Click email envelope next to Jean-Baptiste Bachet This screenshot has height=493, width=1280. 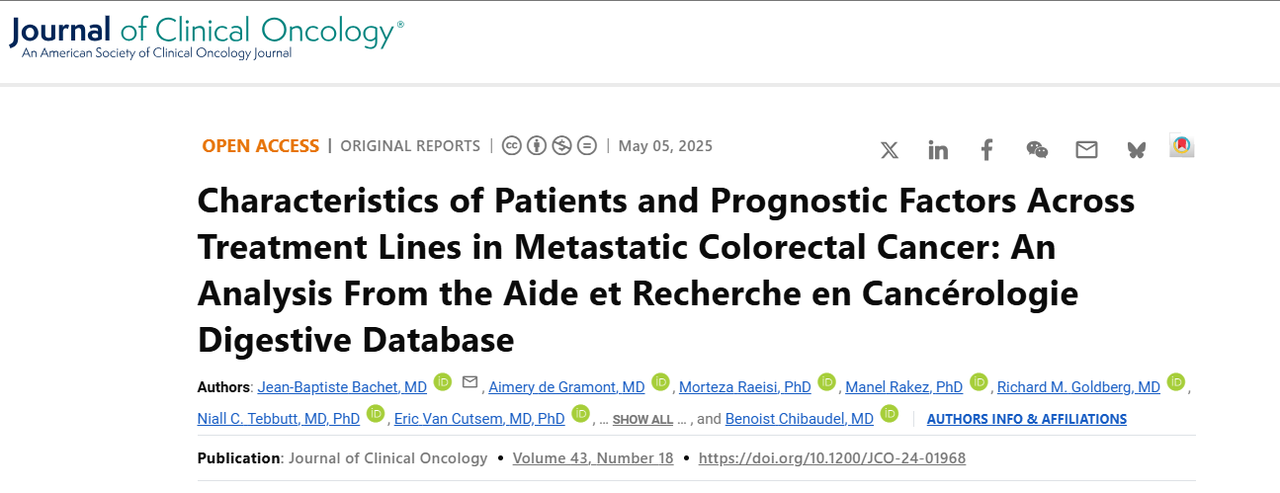click(470, 382)
